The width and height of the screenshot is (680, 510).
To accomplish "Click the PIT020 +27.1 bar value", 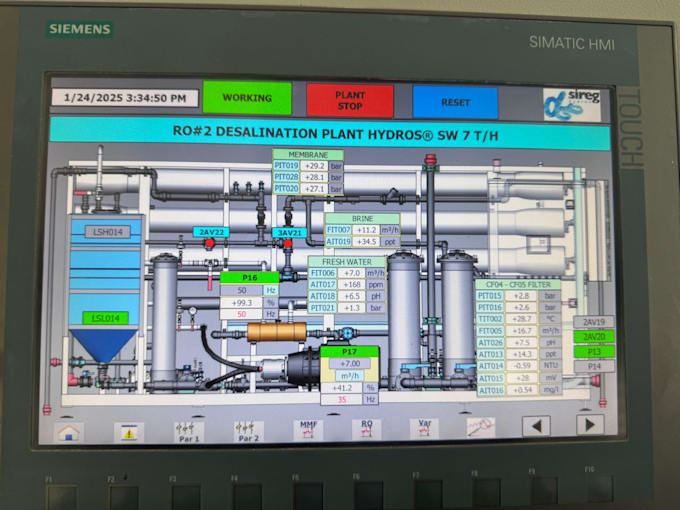I will click(x=315, y=189).
